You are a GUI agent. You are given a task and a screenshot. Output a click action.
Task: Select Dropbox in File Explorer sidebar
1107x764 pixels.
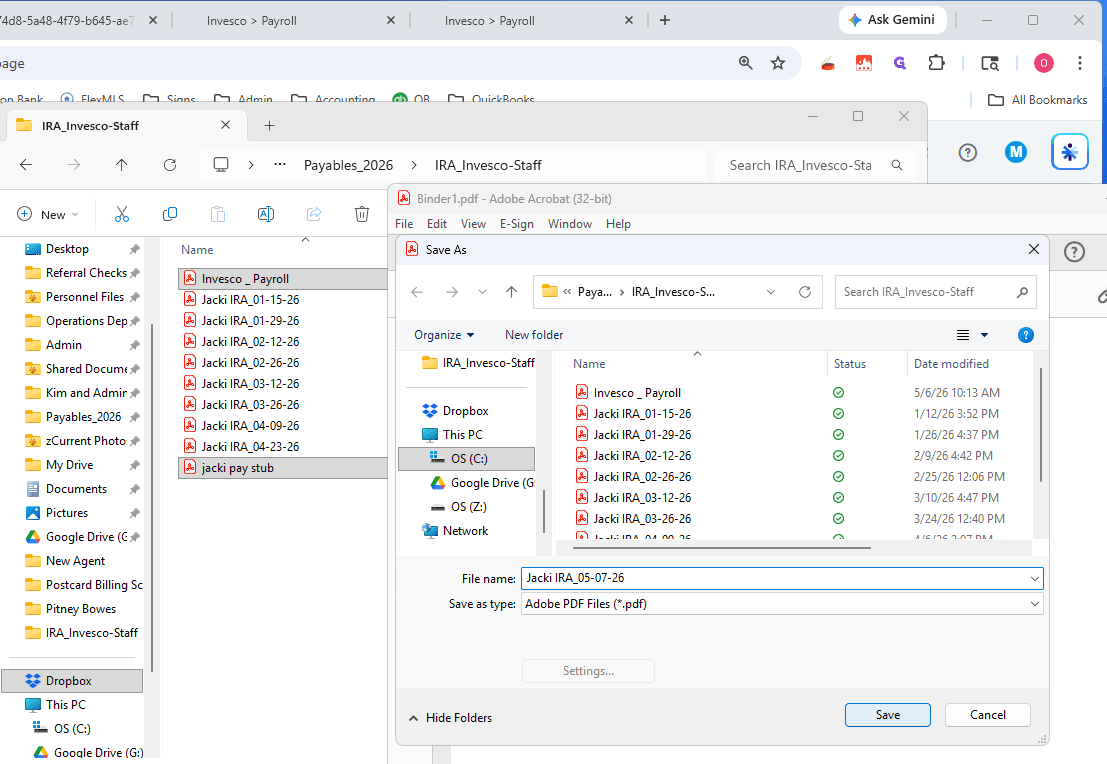tap(72, 681)
